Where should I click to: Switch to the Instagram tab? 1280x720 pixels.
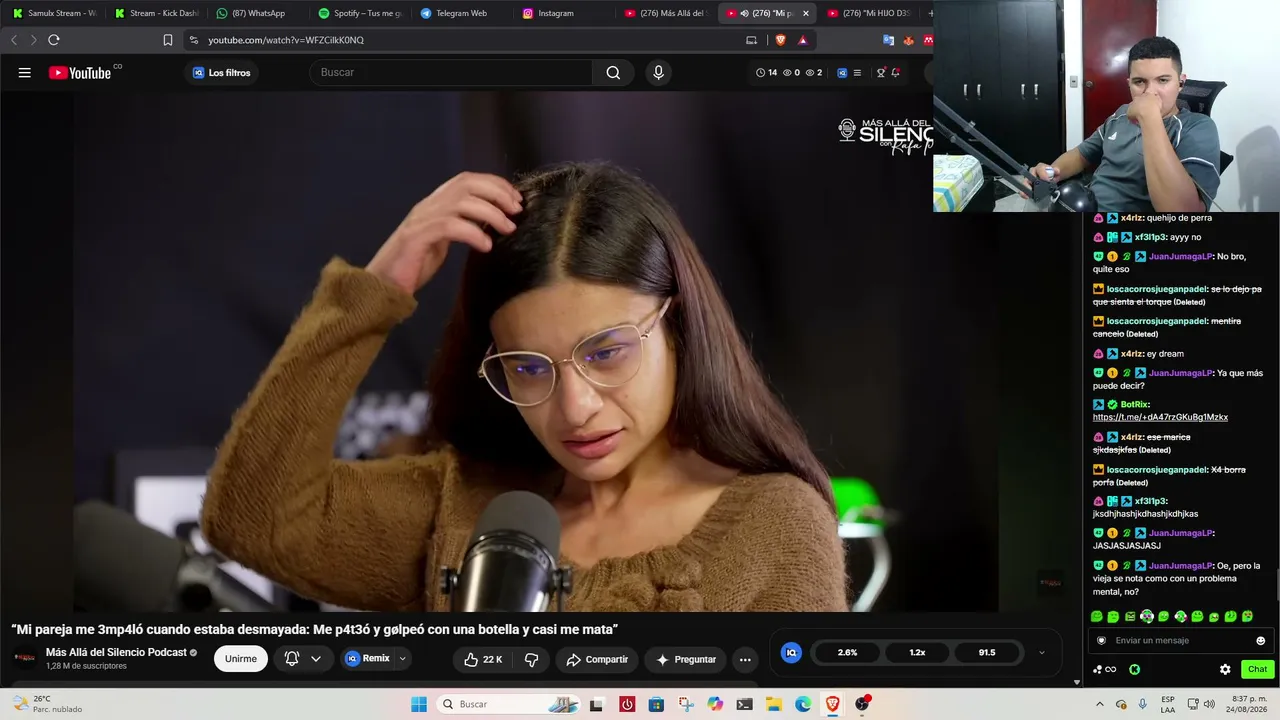[564, 13]
